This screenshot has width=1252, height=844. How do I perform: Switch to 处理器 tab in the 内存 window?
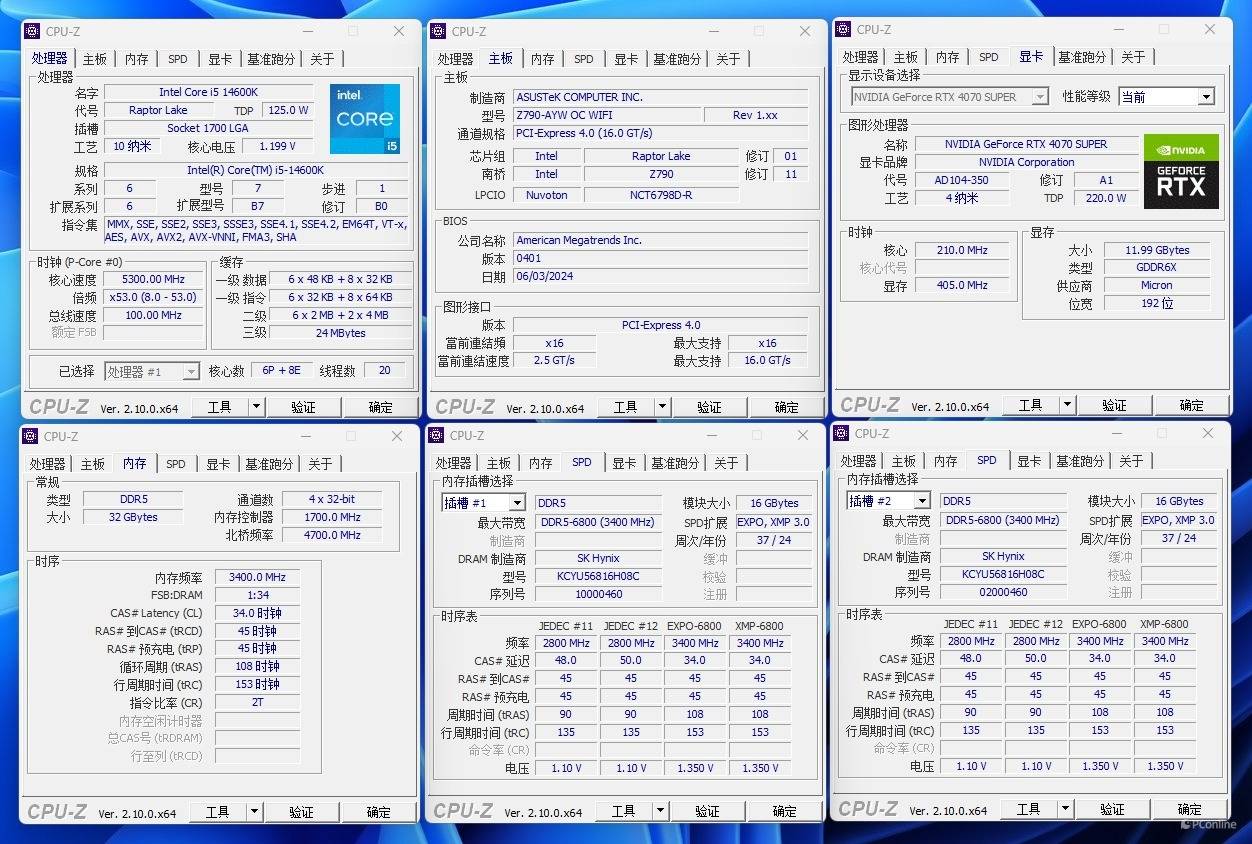[47, 464]
